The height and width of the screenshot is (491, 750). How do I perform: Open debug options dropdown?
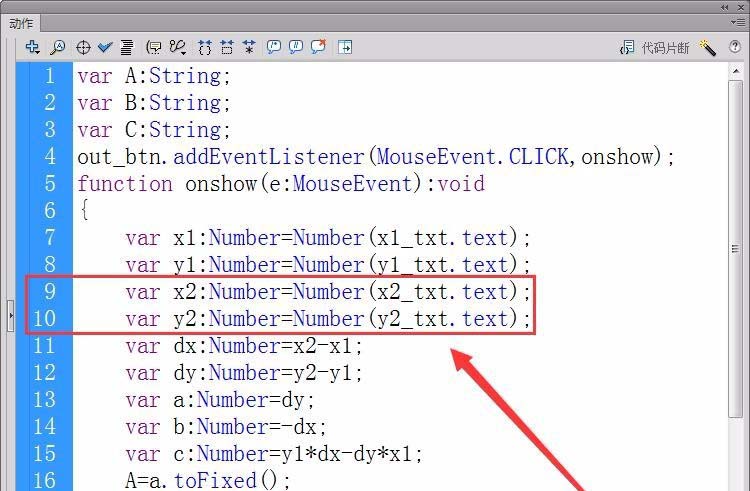click(178, 47)
